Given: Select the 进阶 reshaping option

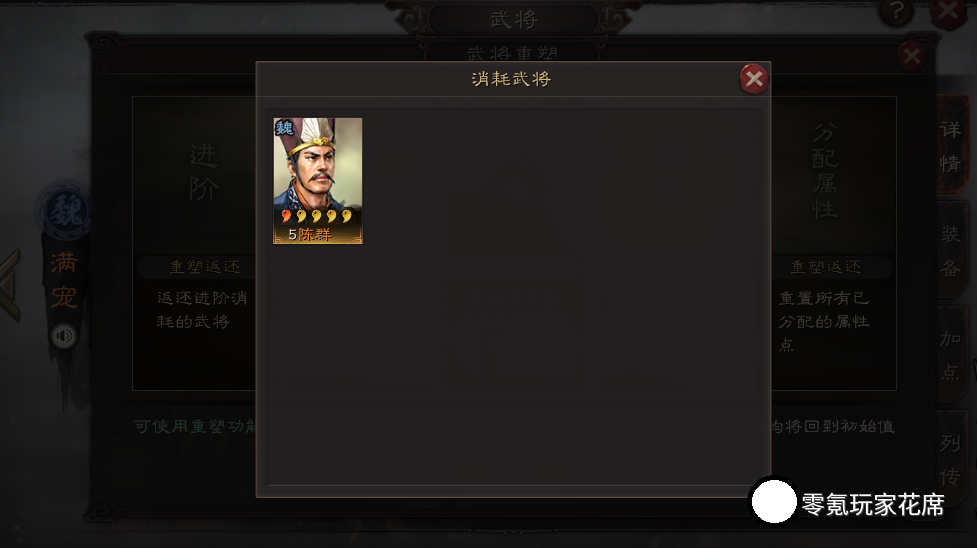Looking at the screenshot, I should [204, 172].
